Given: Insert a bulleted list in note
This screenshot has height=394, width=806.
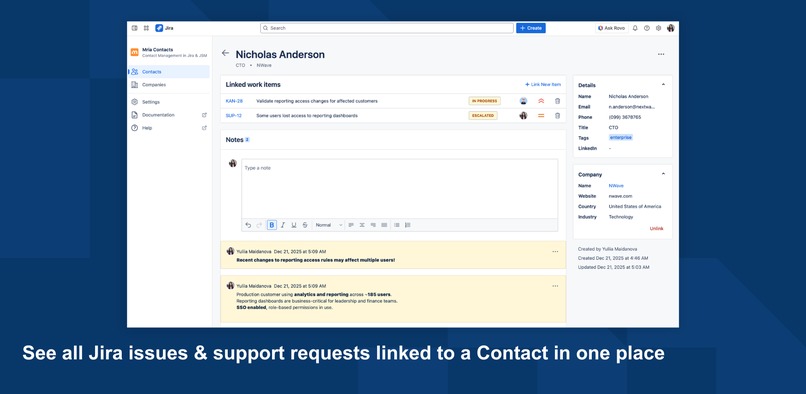Looking at the screenshot, I should coord(396,225).
